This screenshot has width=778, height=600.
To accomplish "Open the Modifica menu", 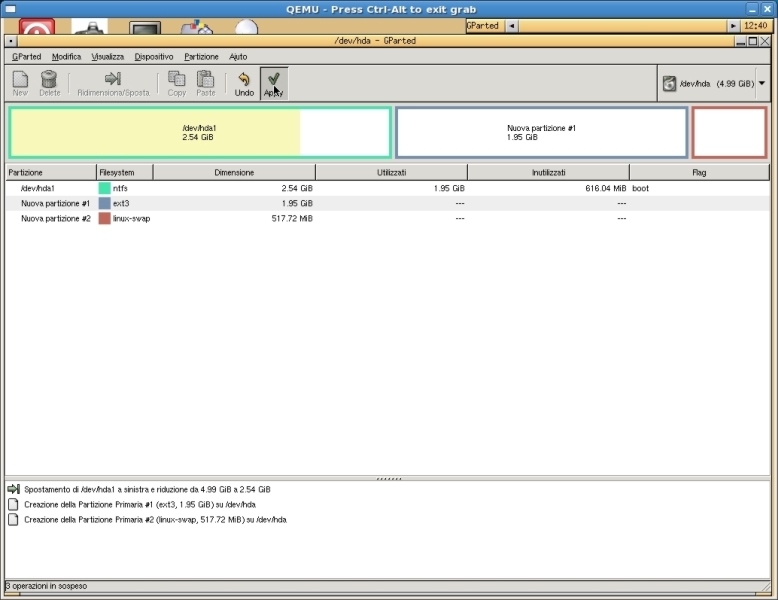I will click(x=66, y=57).
